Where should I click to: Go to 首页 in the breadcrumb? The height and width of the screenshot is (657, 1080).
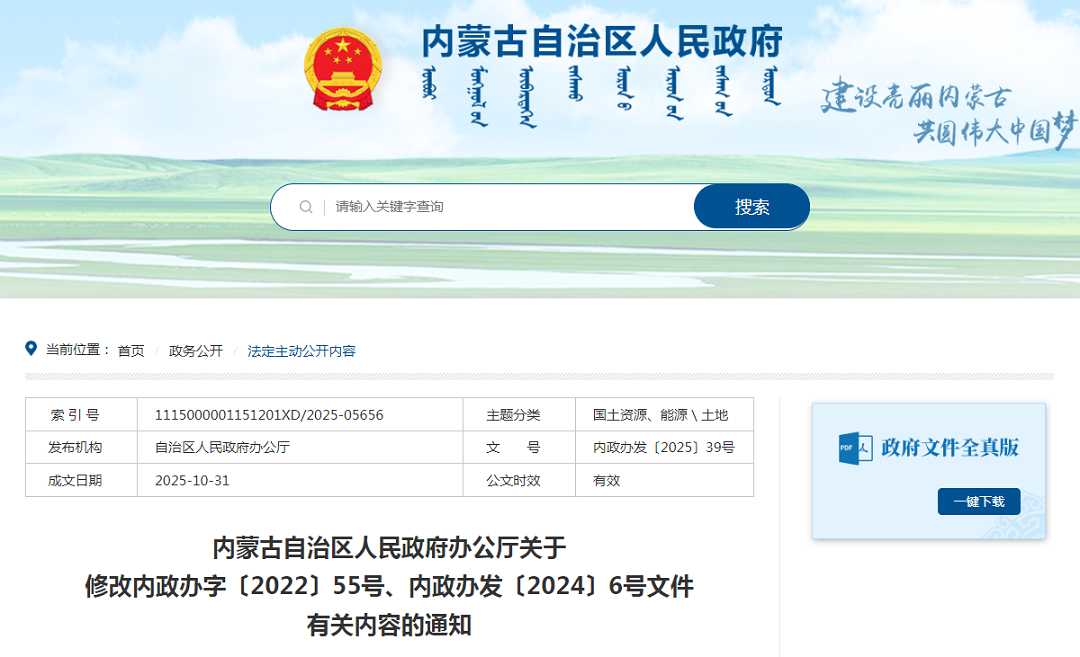(131, 351)
